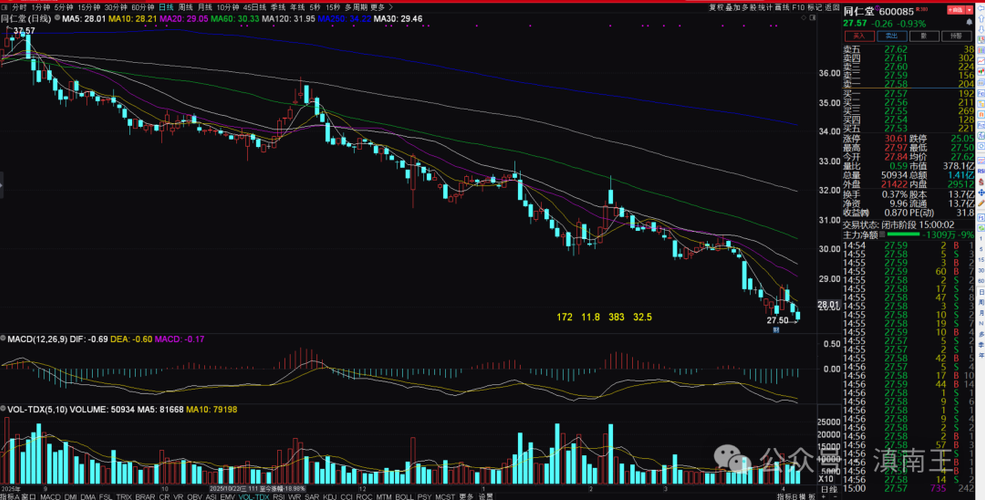985x500 pixels.
Task: Select PSY indicator in bottom bar
Action: (425, 495)
